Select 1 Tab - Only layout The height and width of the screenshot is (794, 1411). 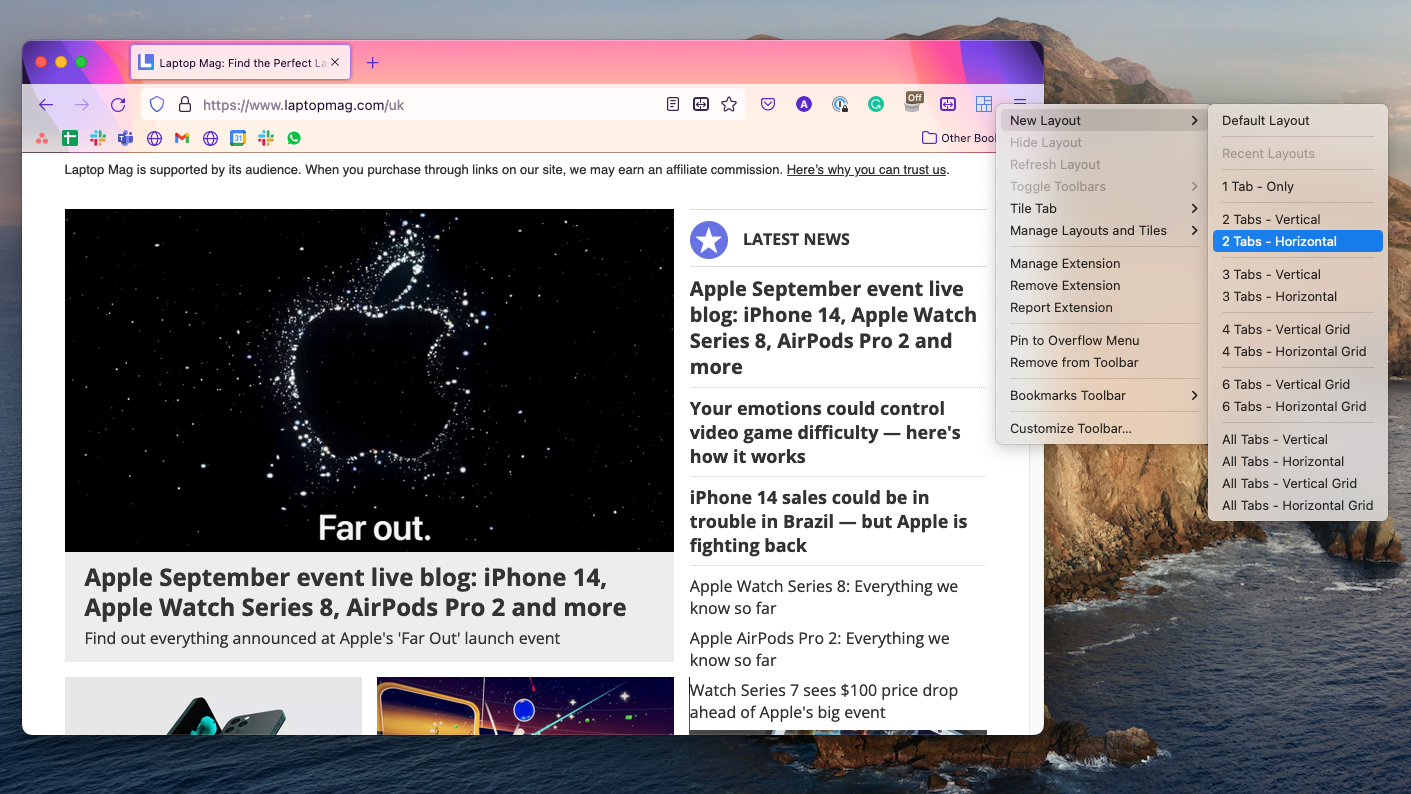[x=1297, y=187]
